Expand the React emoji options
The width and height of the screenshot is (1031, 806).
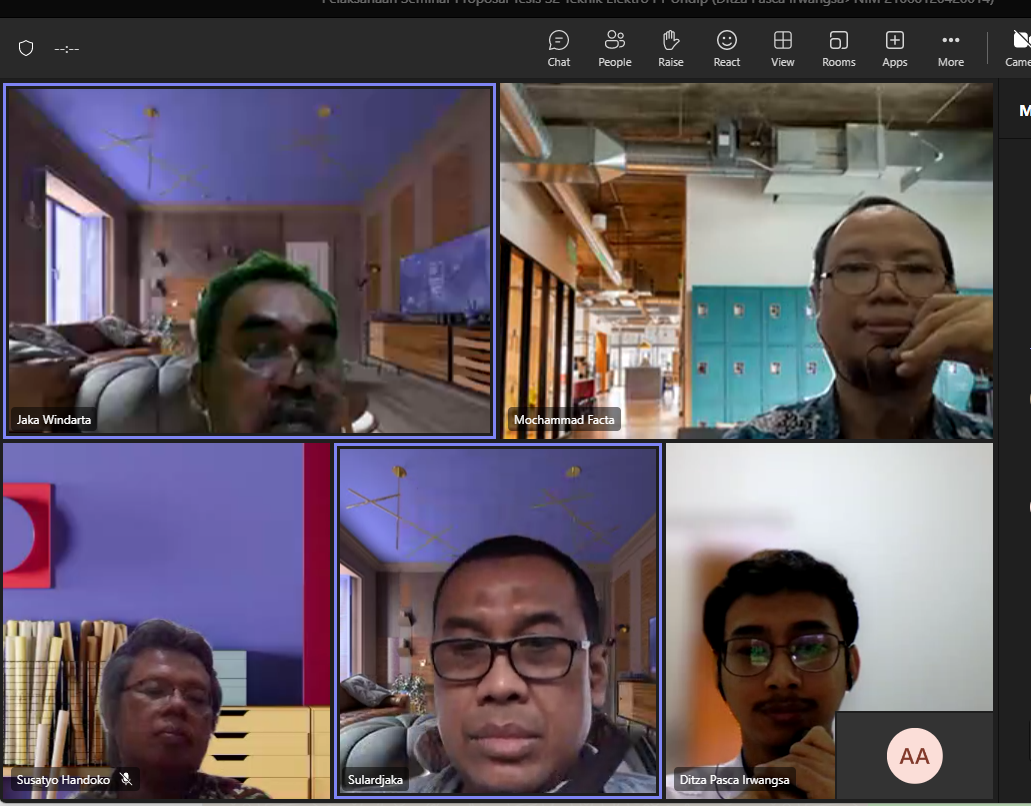(726, 48)
